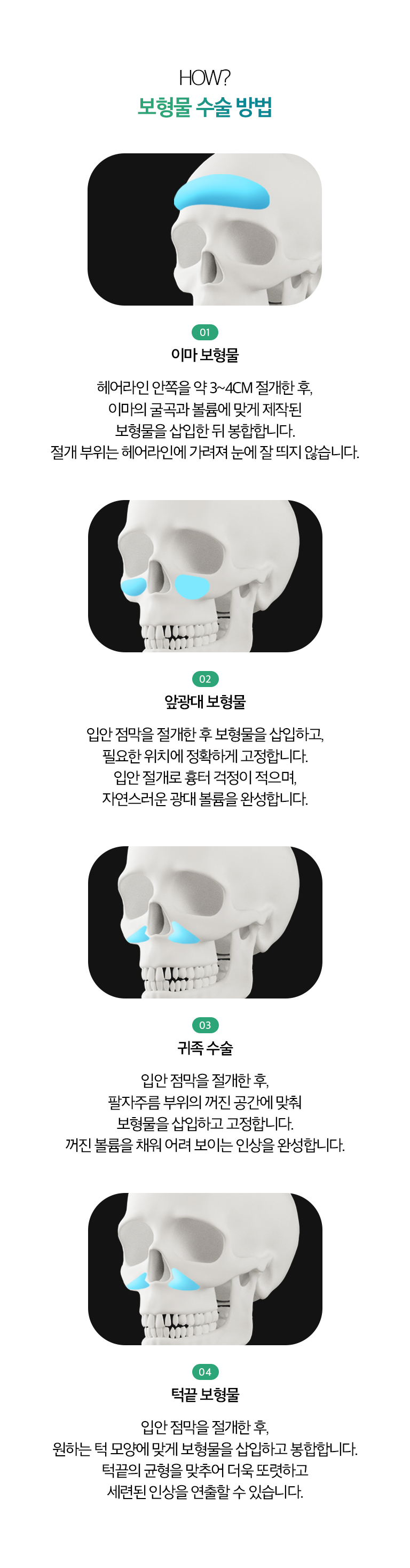Click the hairline incision description paragraph
The image size is (410, 1568).
pyautogui.click(x=204, y=420)
